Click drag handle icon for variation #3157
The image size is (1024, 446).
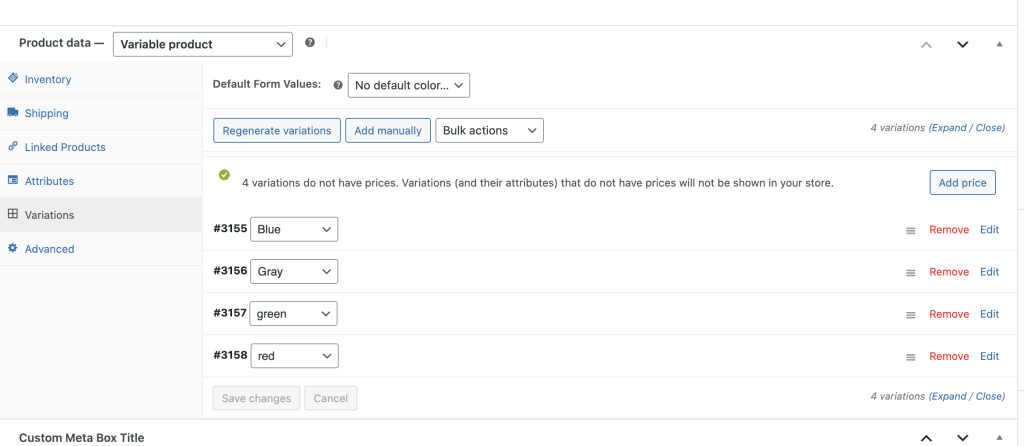click(x=910, y=314)
